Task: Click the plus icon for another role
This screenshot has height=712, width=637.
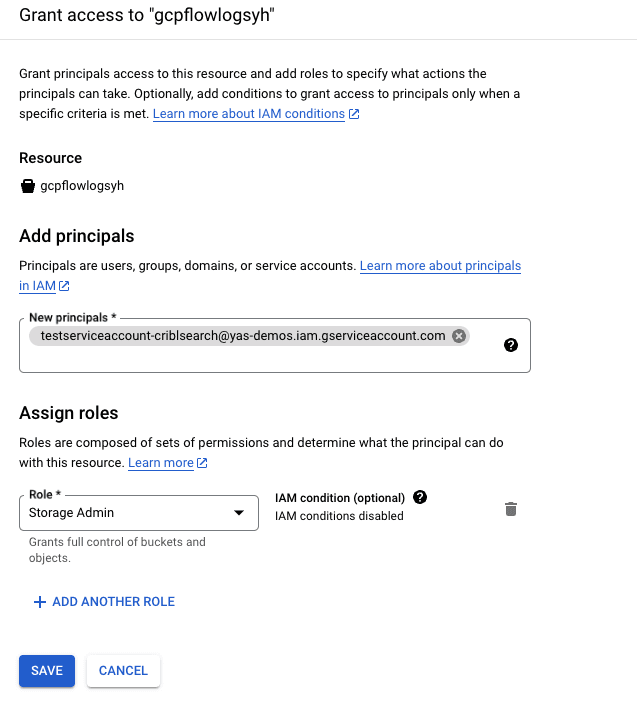Action: click(40, 602)
